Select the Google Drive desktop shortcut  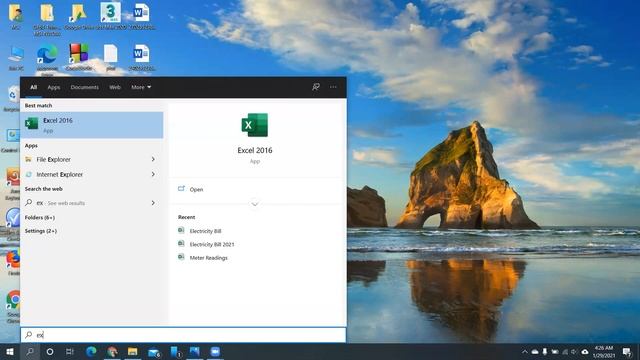click(78, 16)
